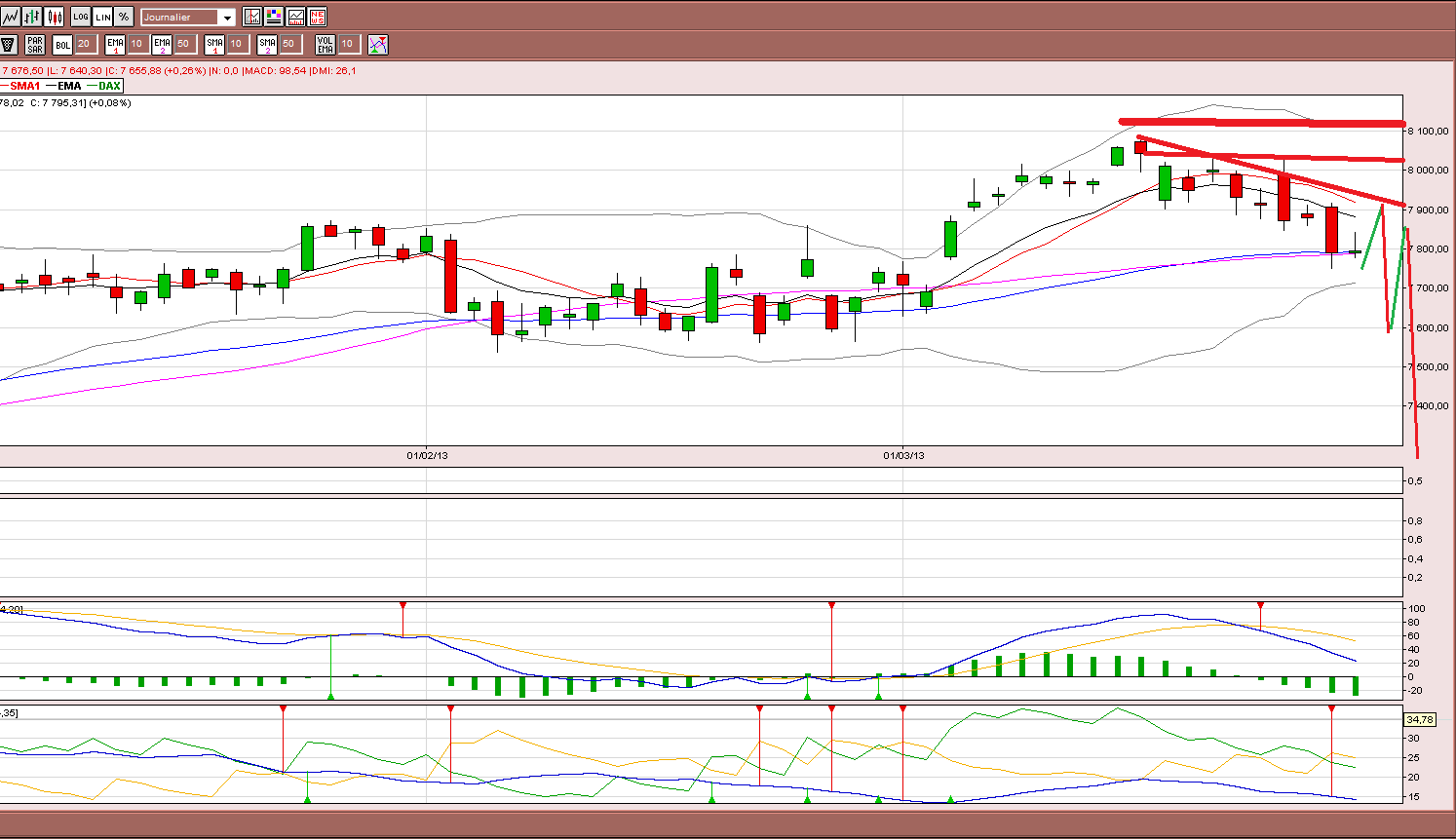Open the NEWS panel

[317, 17]
